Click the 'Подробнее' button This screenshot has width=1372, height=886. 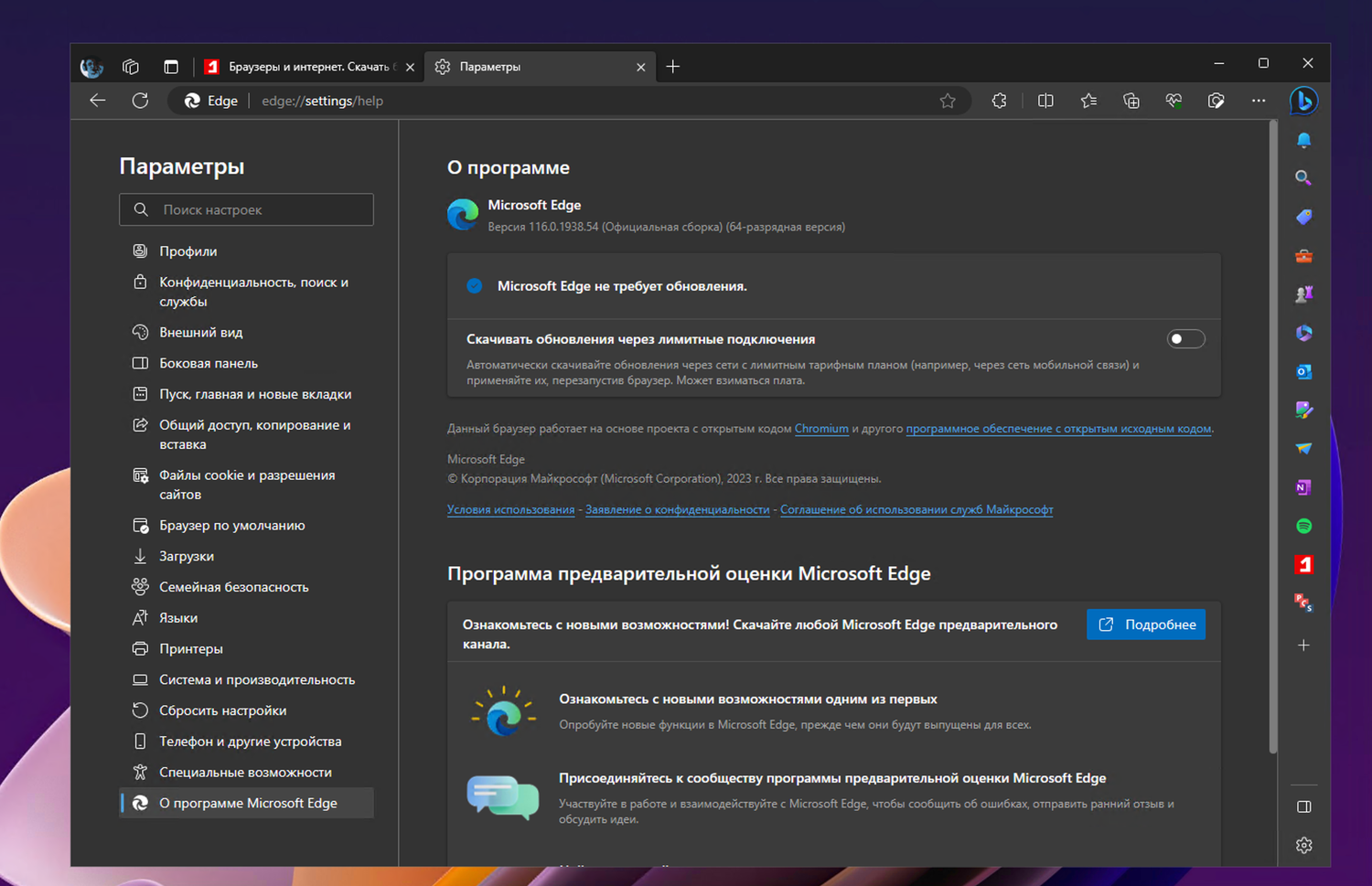pos(1146,624)
